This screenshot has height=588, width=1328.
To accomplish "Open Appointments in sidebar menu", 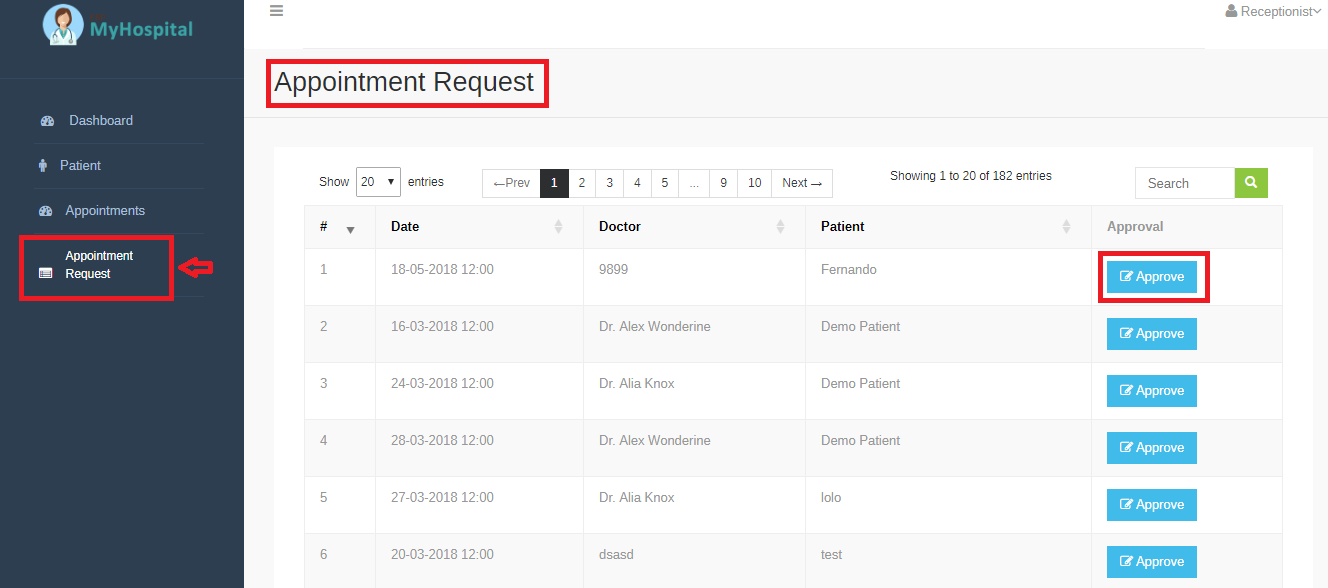I will pyautogui.click(x=105, y=211).
